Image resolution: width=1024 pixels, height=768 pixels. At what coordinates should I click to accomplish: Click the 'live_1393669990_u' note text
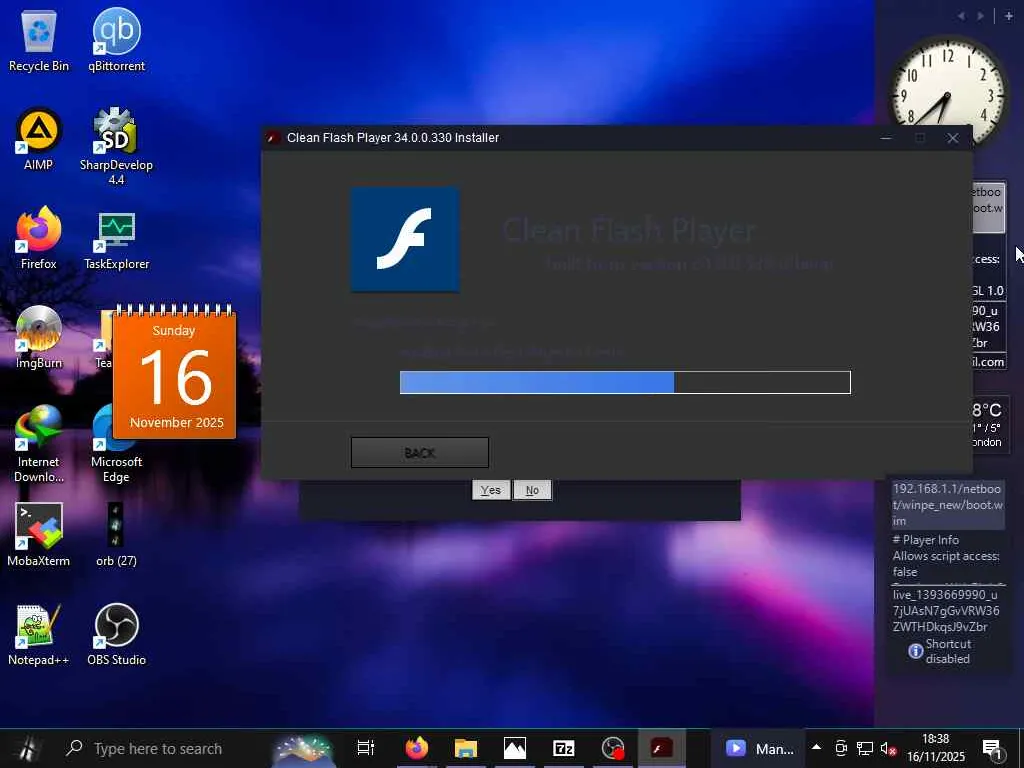click(x=945, y=595)
